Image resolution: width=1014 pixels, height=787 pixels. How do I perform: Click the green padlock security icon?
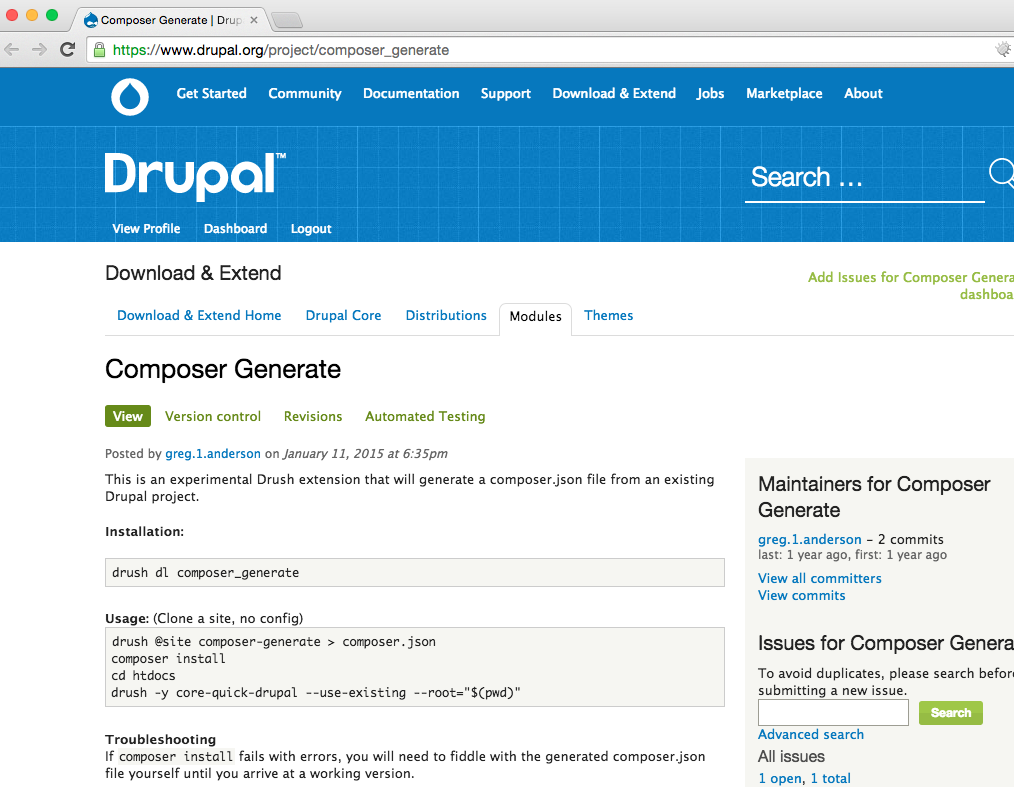100,50
